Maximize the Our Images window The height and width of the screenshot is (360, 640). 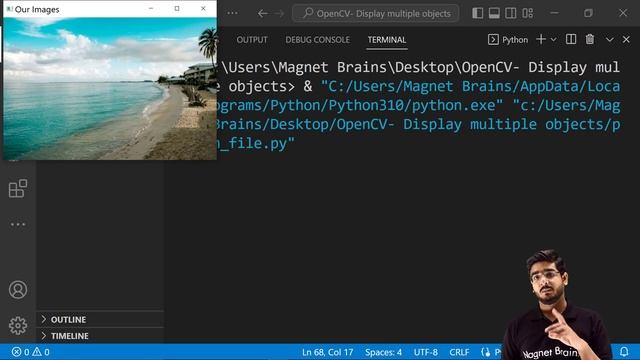[177, 9]
